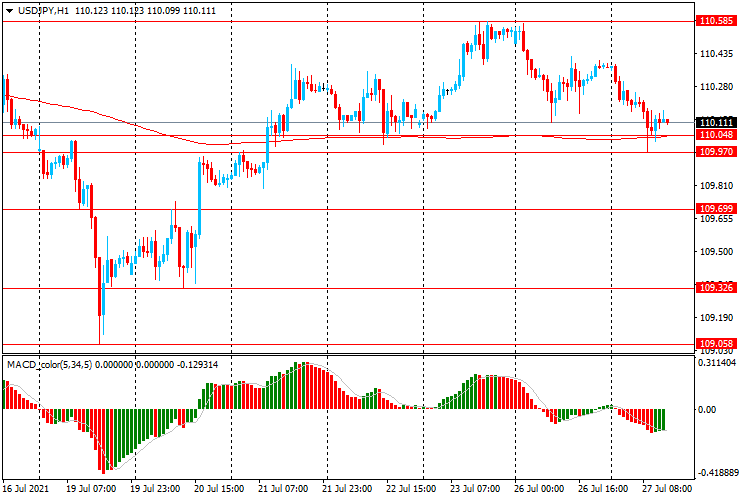Screen dimensions: 740x500
Task: Click the 27 Jul 08:00 time label
Action: (x=667, y=488)
